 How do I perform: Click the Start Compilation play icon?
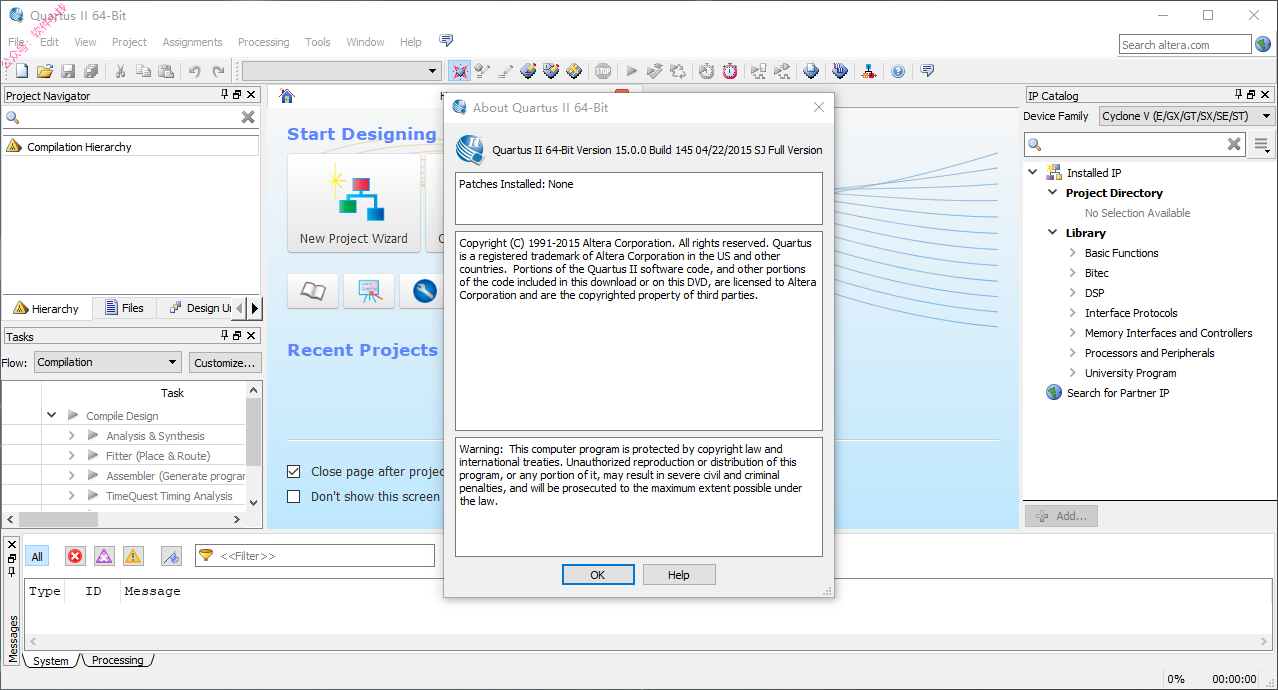tap(631, 71)
